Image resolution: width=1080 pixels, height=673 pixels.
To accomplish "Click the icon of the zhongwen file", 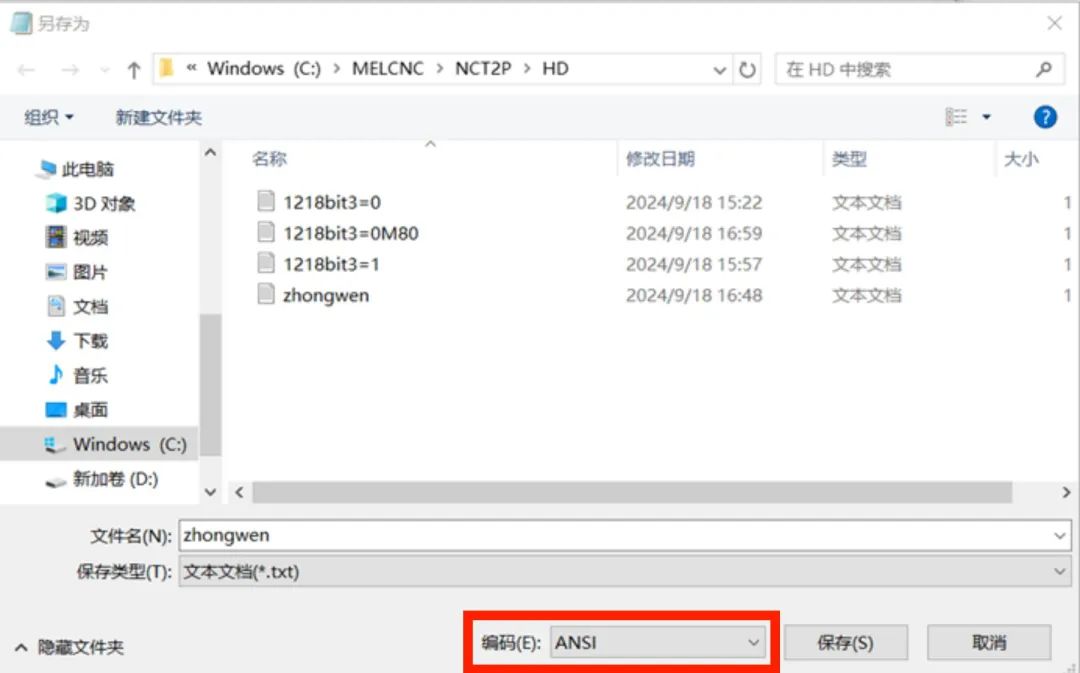I will click(266, 294).
